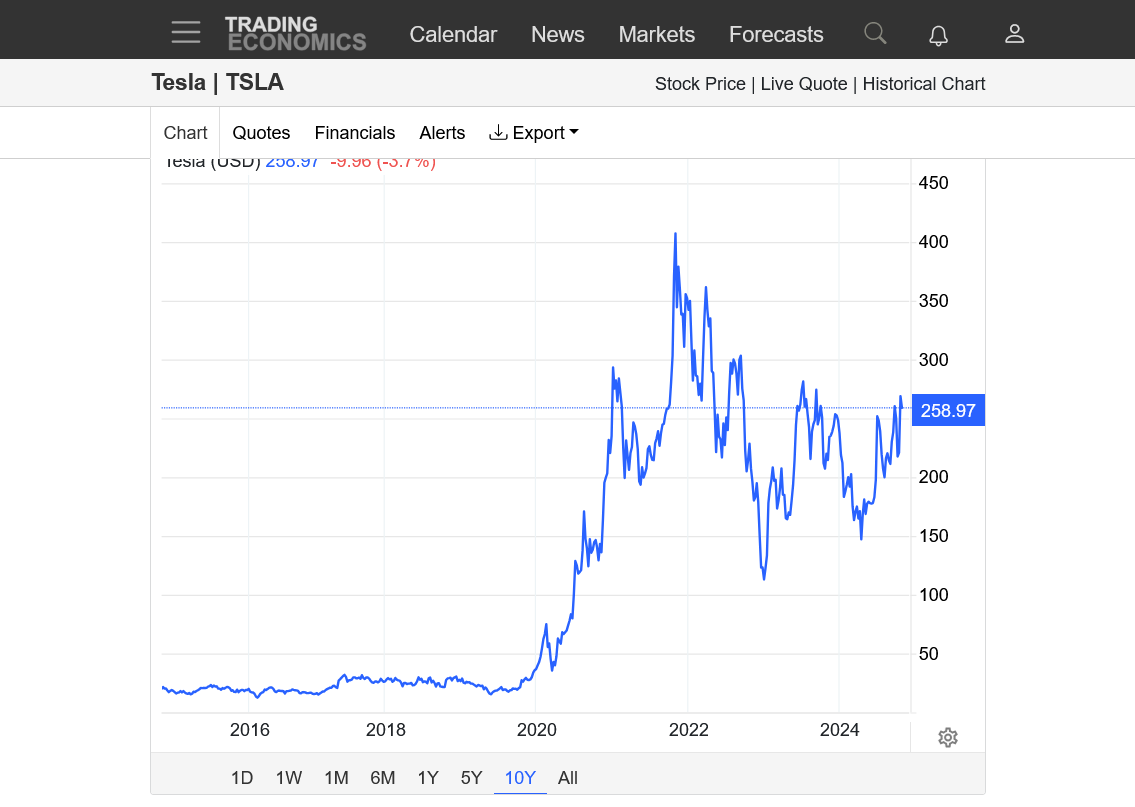This screenshot has height=807, width=1135.
Task: Open the hamburger navigation menu
Action: click(186, 33)
